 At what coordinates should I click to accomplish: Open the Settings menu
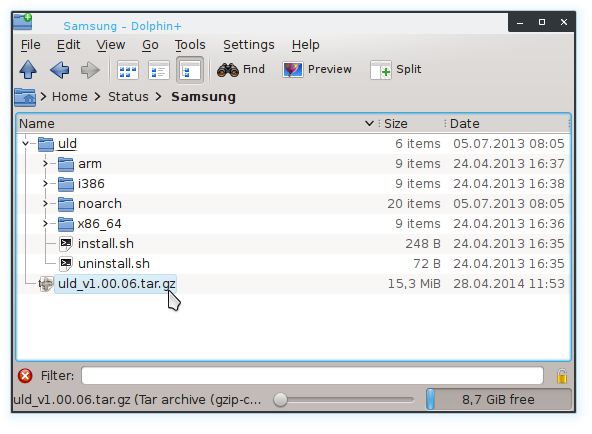click(x=249, y=45)
